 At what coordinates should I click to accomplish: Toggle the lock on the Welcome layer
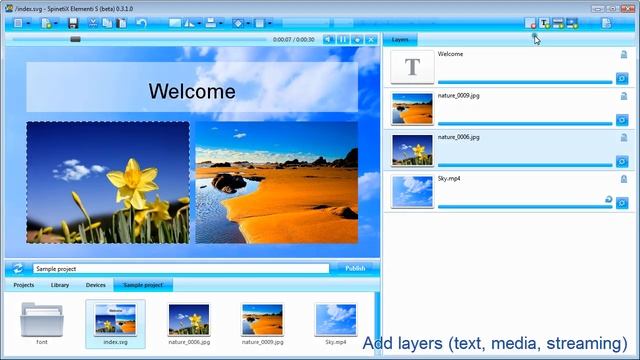point(624,54)
